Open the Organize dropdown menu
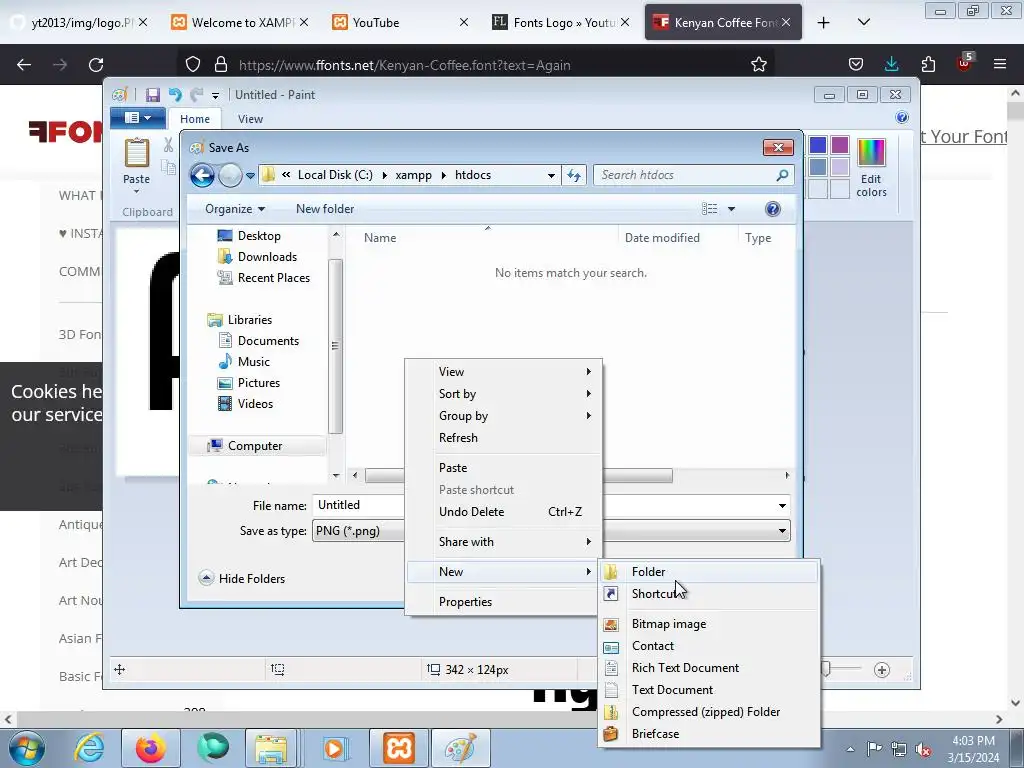Screen dimensions: 1024x768 click(234, 209)
